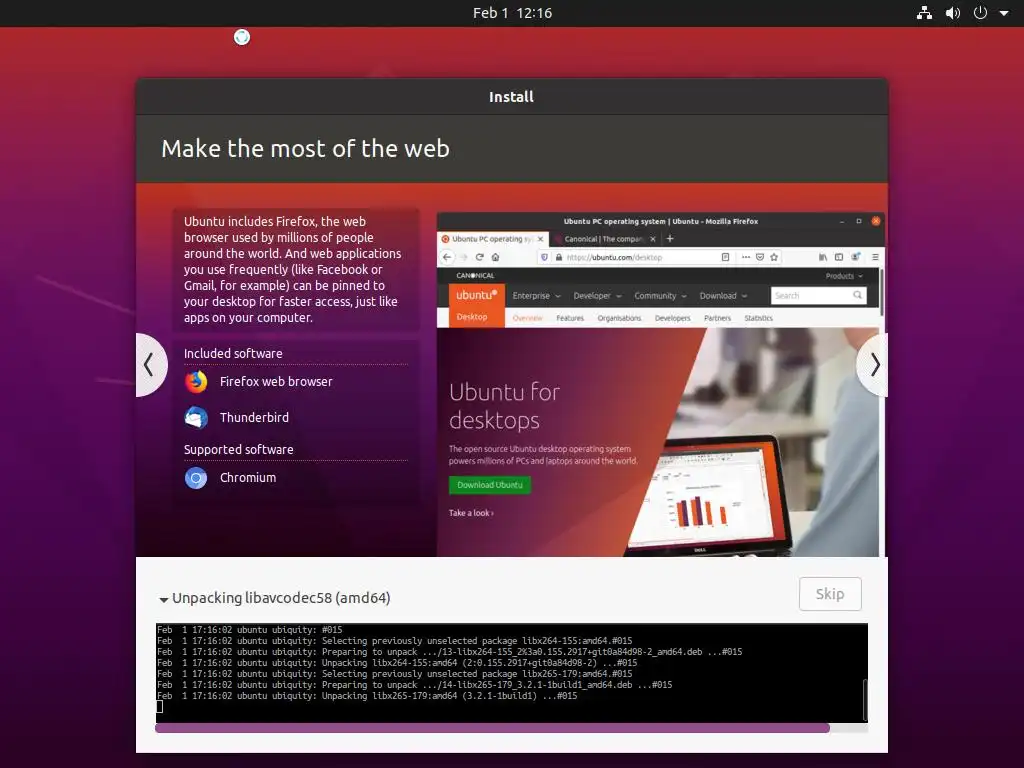Click the Supported software heading

238,449
